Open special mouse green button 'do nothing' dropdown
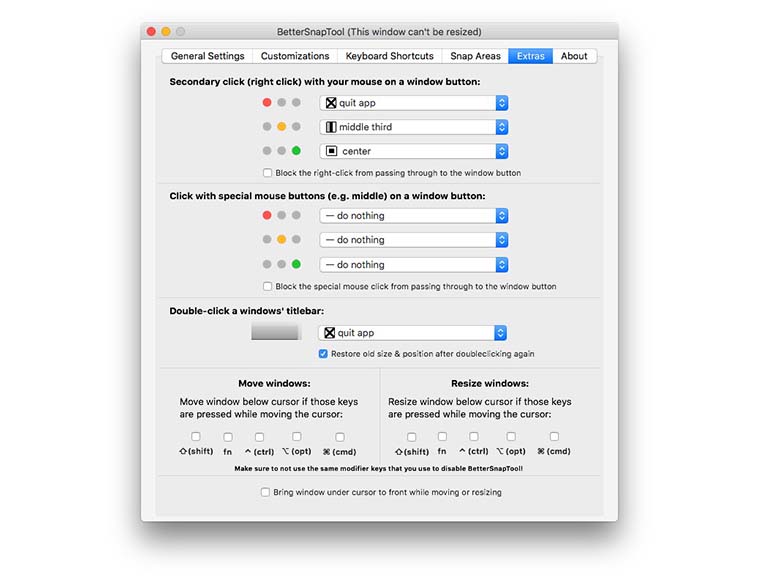 coord(413,265)
